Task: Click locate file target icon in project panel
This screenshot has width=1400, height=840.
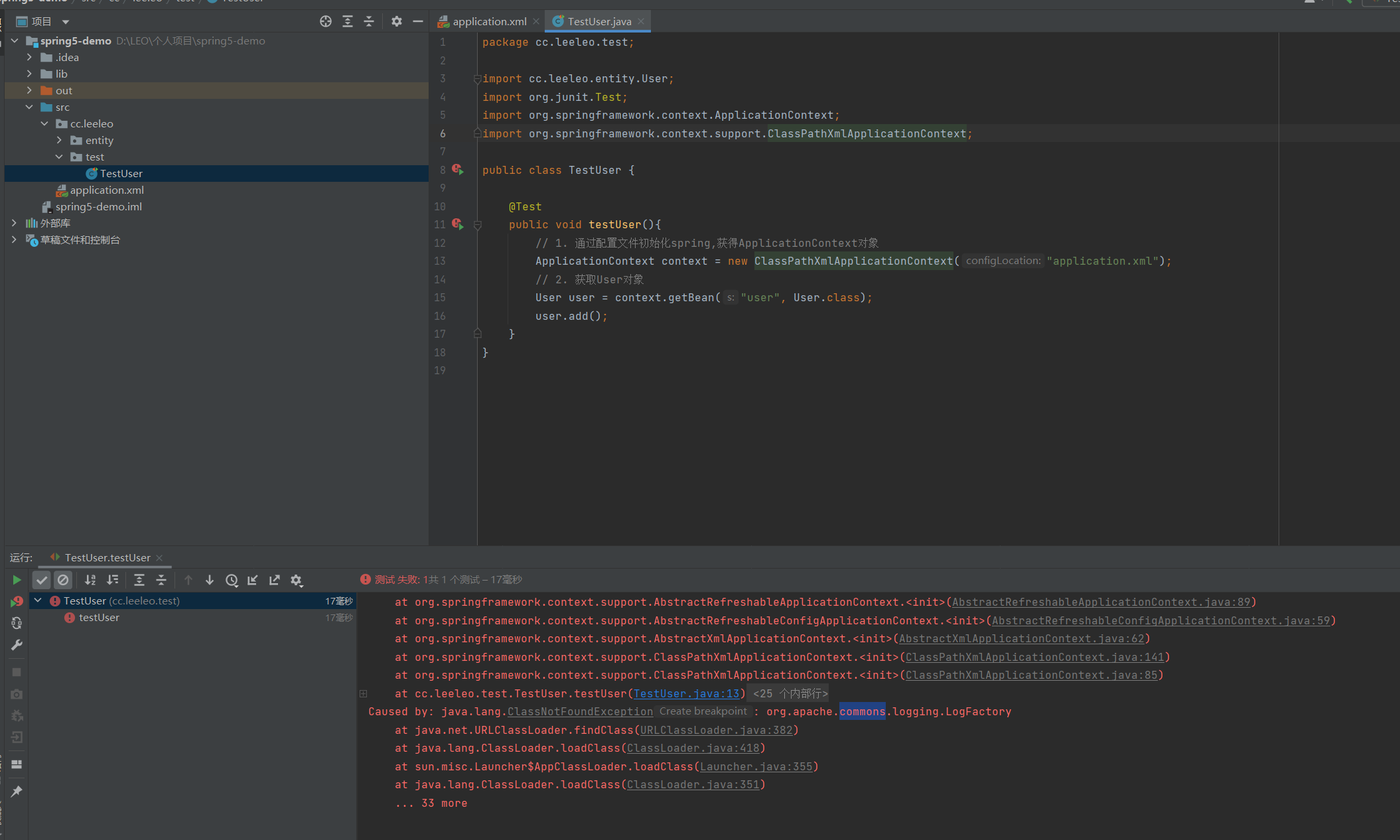Action: tap(325, 21)
